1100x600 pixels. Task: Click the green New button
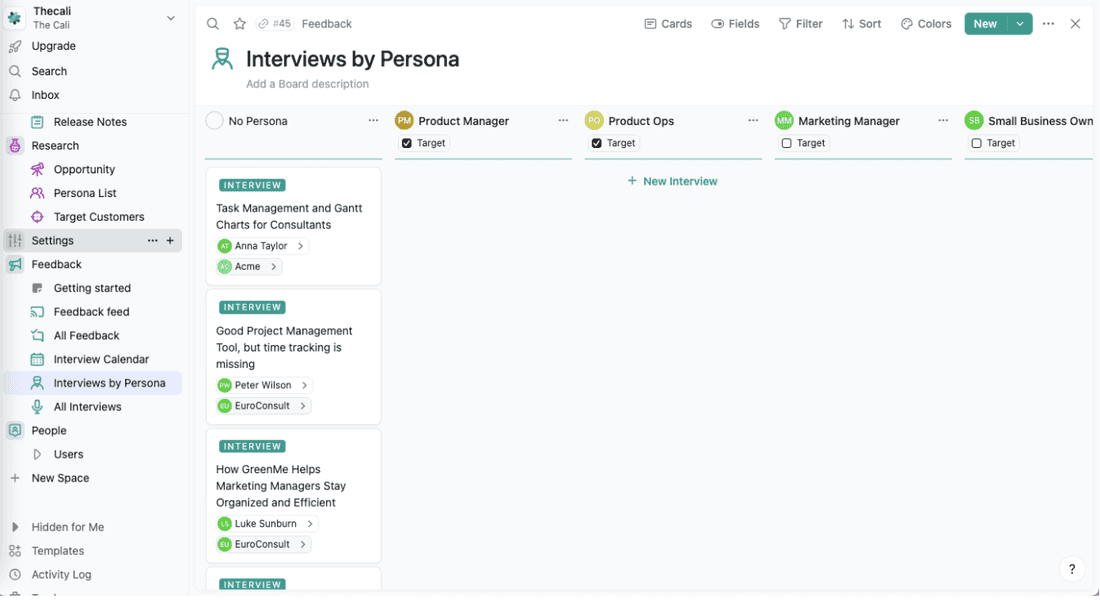pos(984,23)
